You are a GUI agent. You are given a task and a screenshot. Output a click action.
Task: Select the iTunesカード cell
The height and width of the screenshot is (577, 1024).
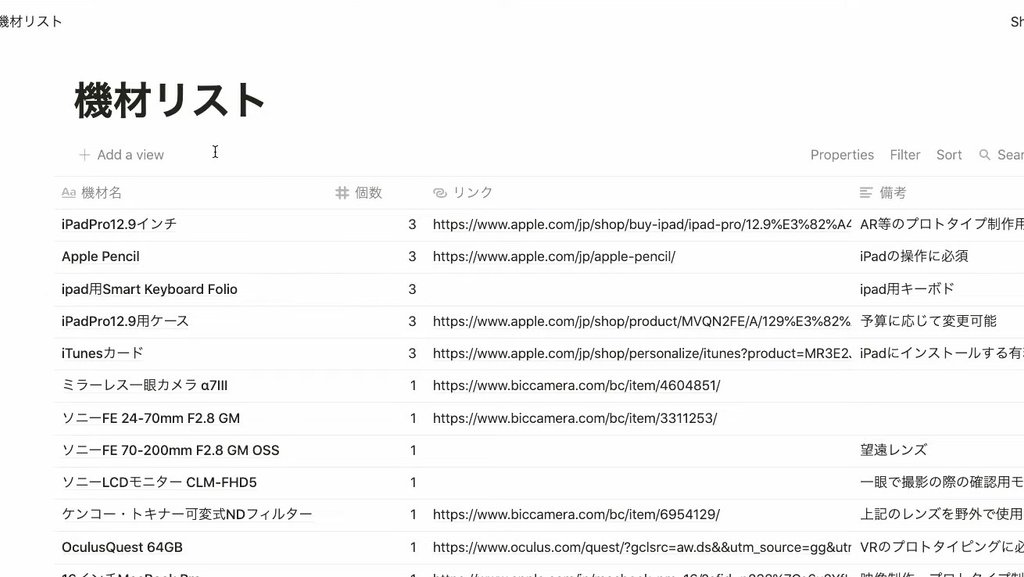[192, 353]
